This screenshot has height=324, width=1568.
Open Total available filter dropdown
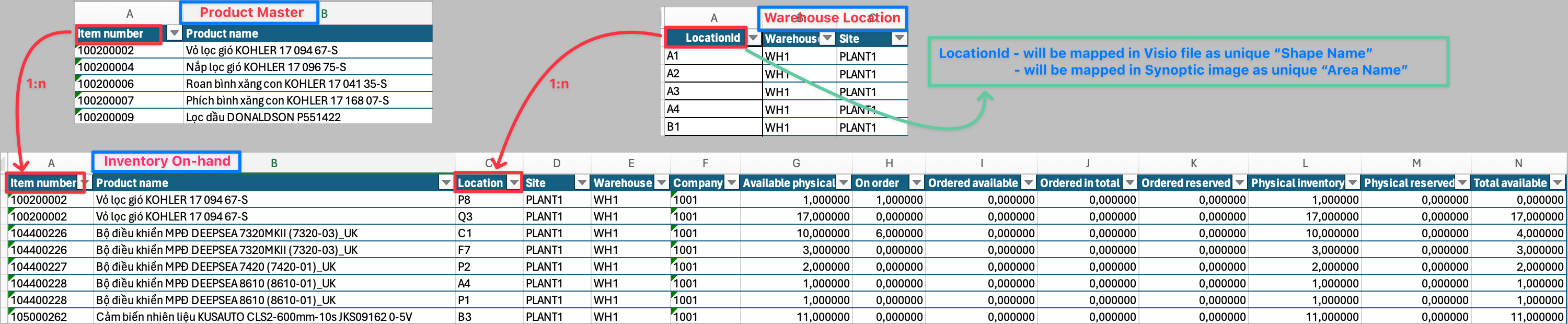click(x=1557, y=183)
